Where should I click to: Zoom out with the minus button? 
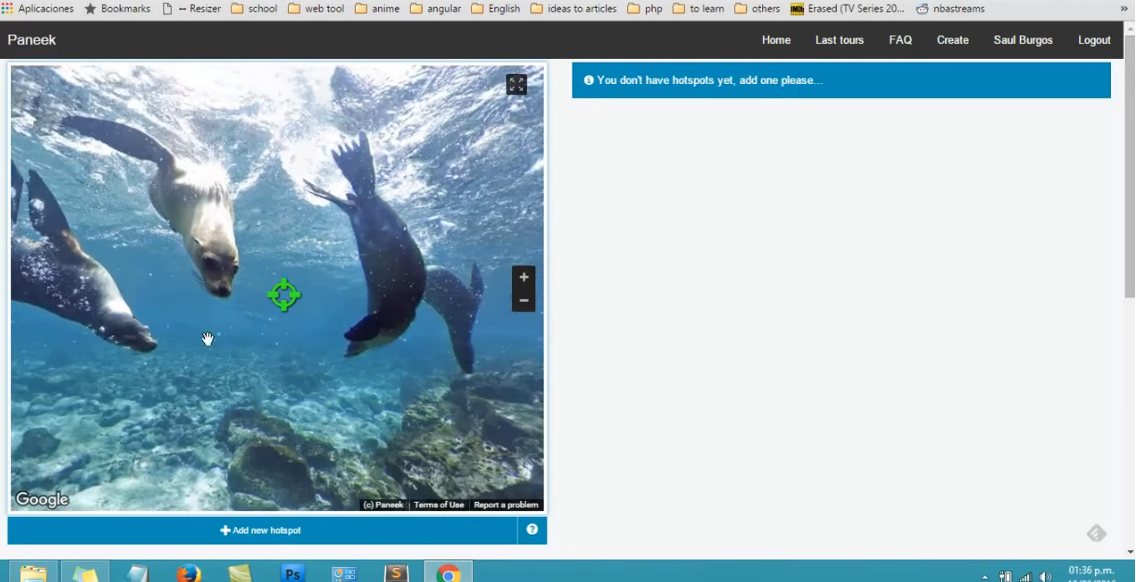coord(523,301)
